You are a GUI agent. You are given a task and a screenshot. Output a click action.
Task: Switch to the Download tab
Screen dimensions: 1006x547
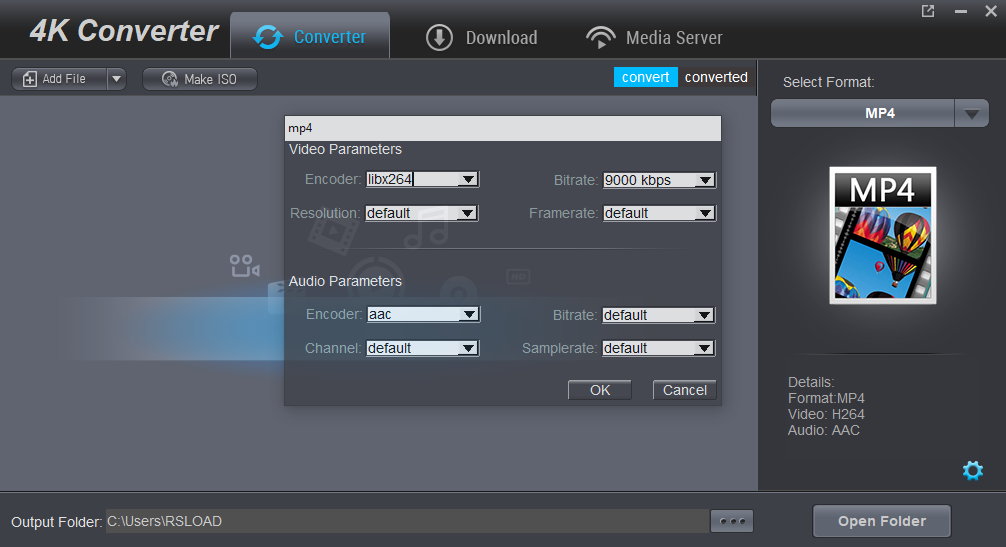tap(482, 37)
